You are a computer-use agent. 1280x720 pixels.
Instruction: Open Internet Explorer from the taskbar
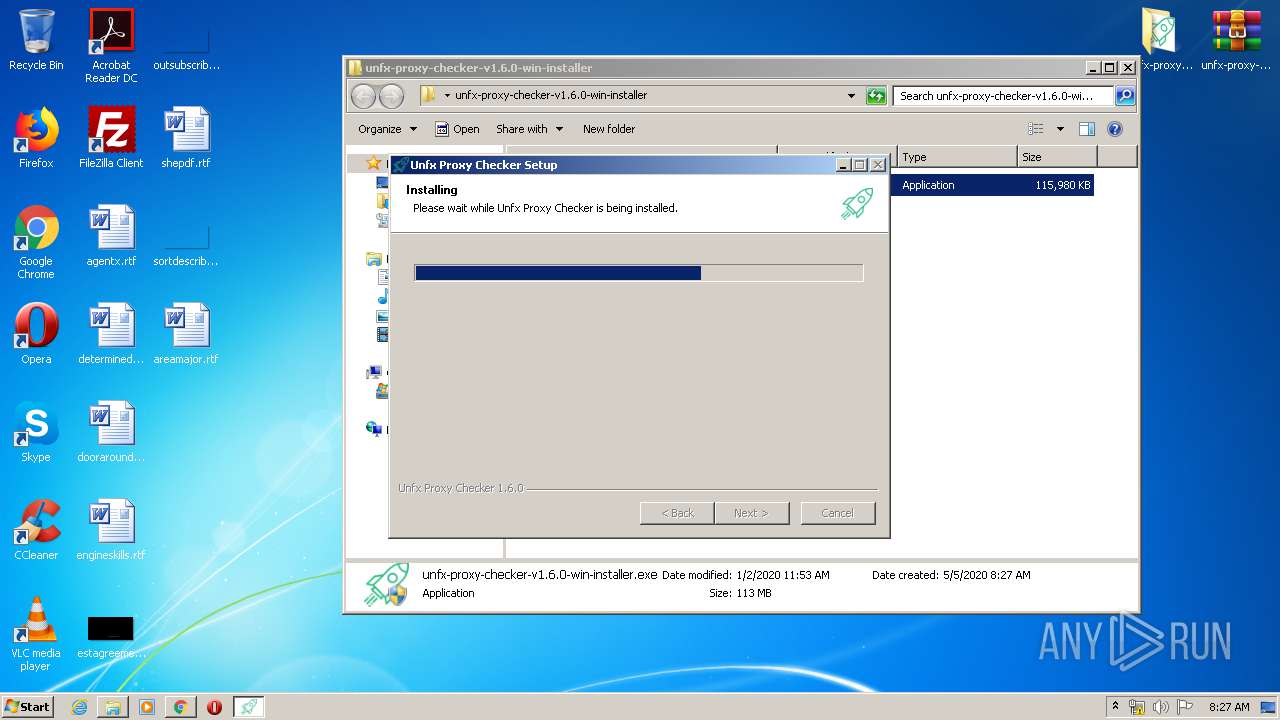(79, 707)
